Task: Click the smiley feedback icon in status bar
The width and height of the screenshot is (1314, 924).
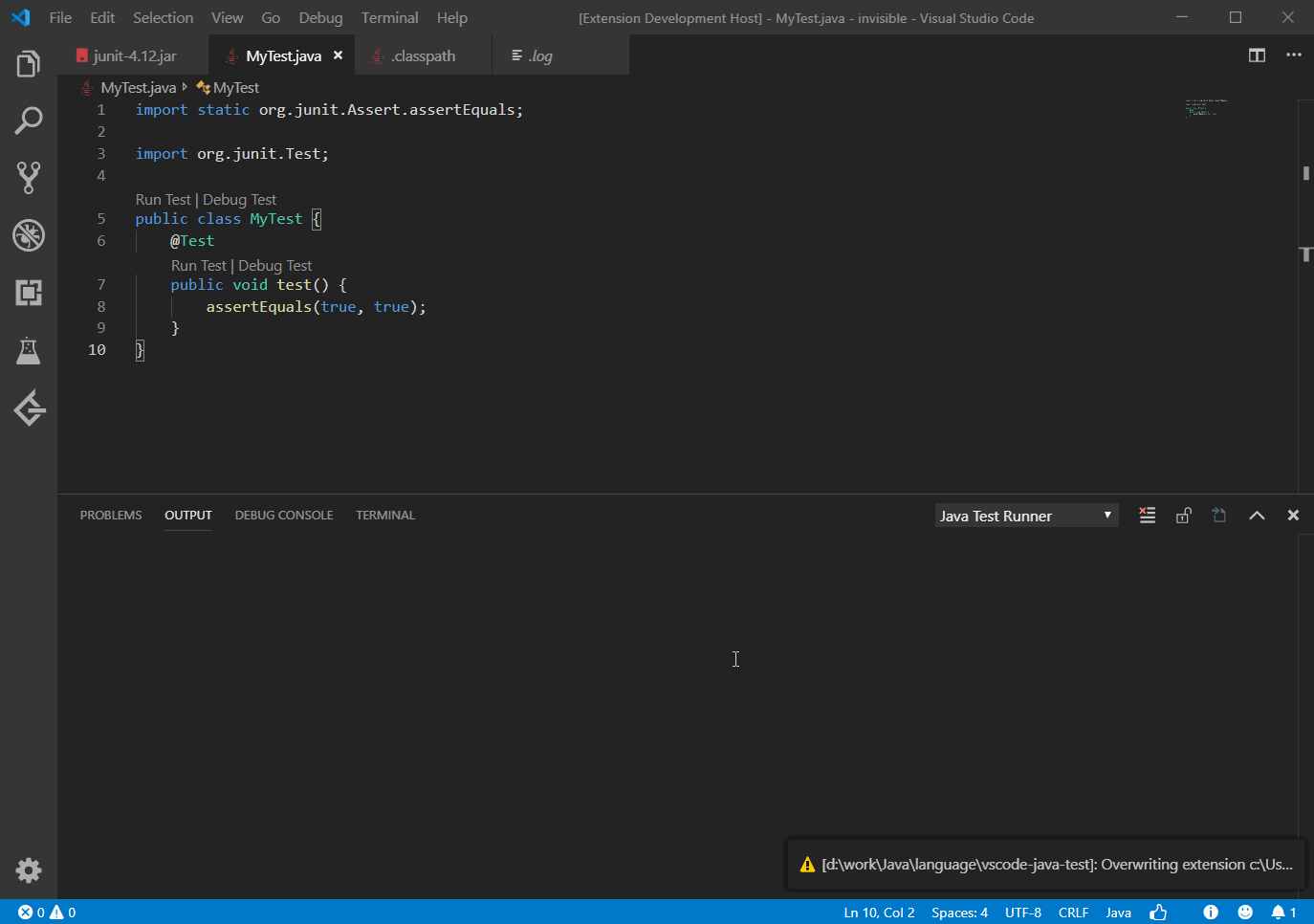Action: [1245, 913]
